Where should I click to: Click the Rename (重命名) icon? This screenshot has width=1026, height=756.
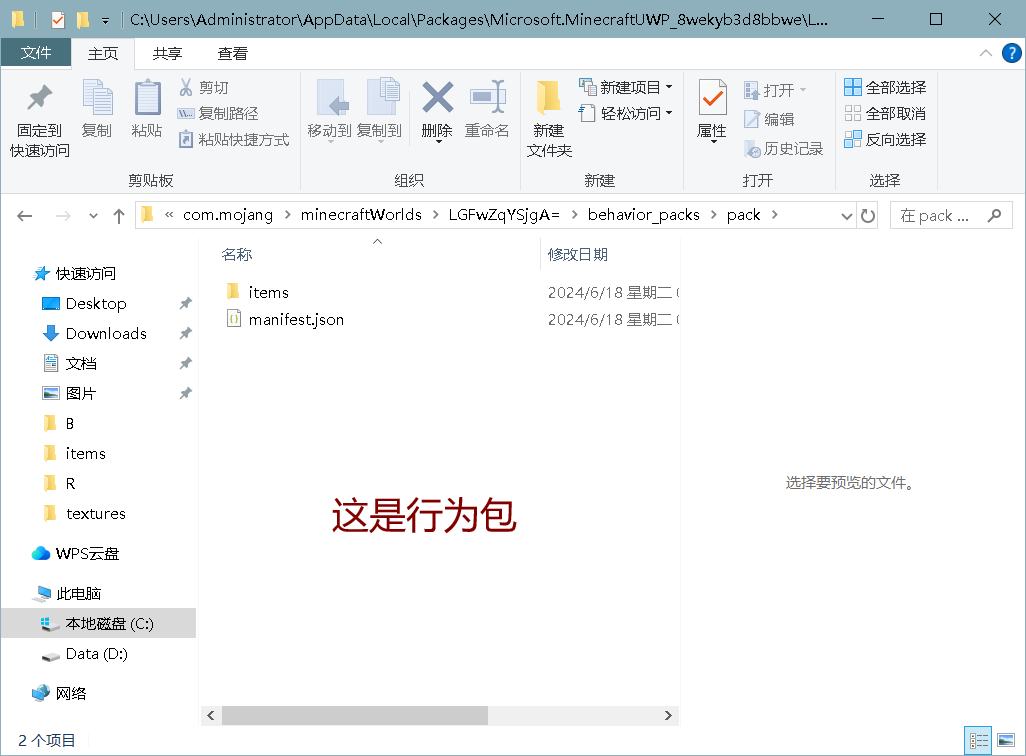coord(487,98)
